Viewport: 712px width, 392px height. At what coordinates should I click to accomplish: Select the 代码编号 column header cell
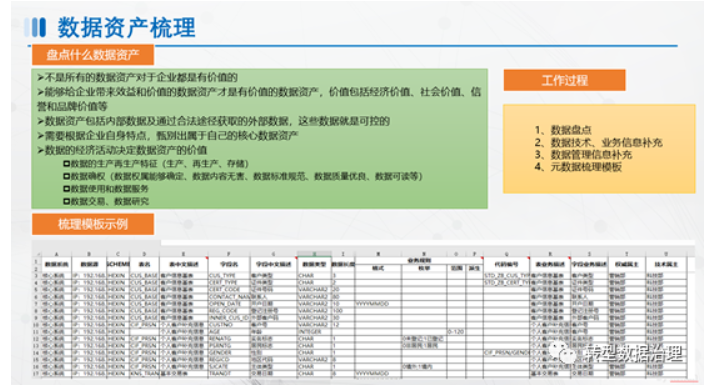point(506,264)
